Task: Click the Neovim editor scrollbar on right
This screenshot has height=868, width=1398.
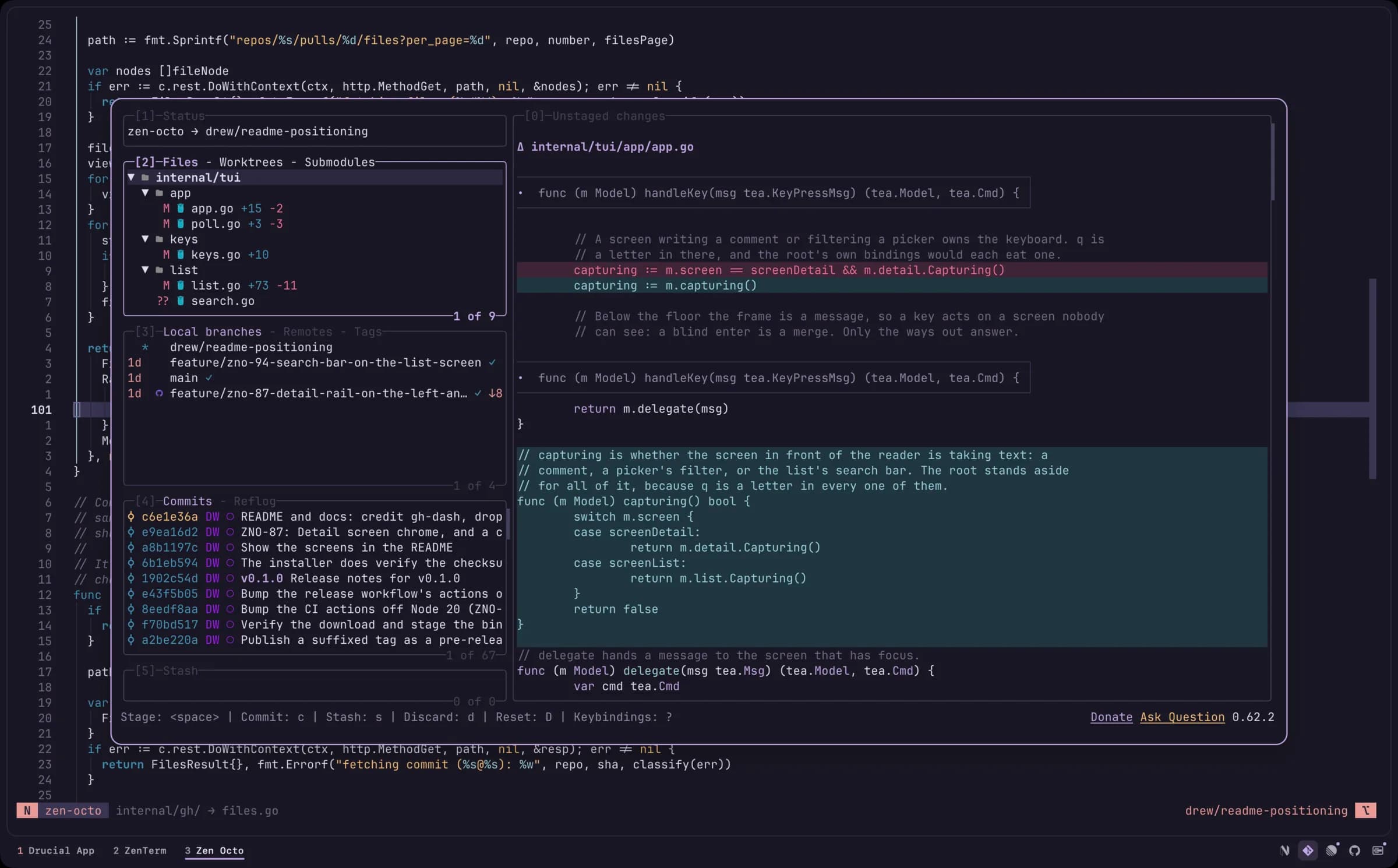Action: click(1372, 379)
